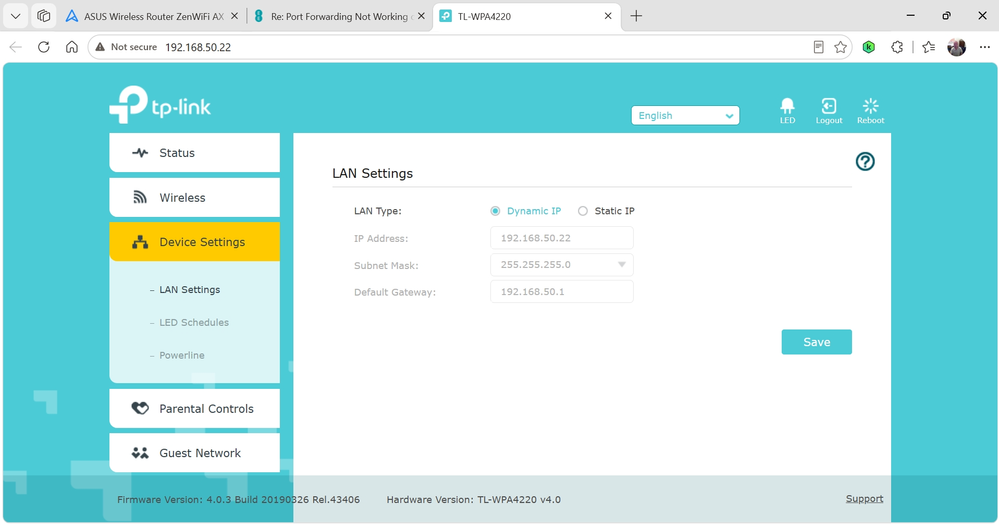Open tab actions workspace icon

[43, 16]
